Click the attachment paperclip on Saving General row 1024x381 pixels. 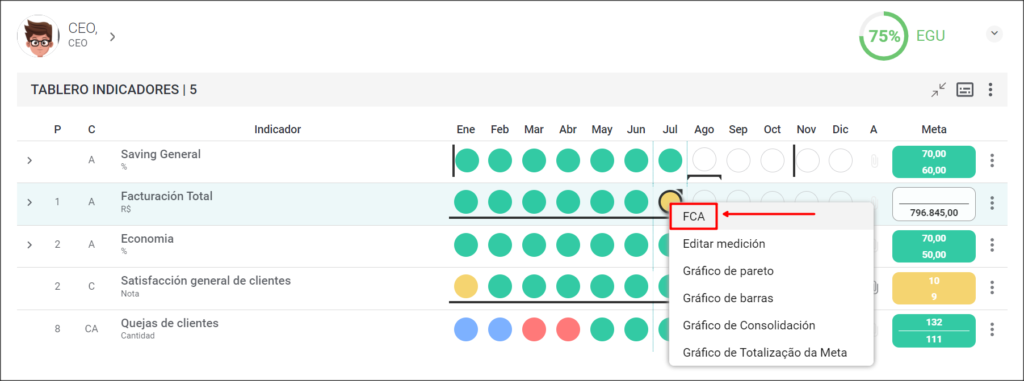click(874, 161)
